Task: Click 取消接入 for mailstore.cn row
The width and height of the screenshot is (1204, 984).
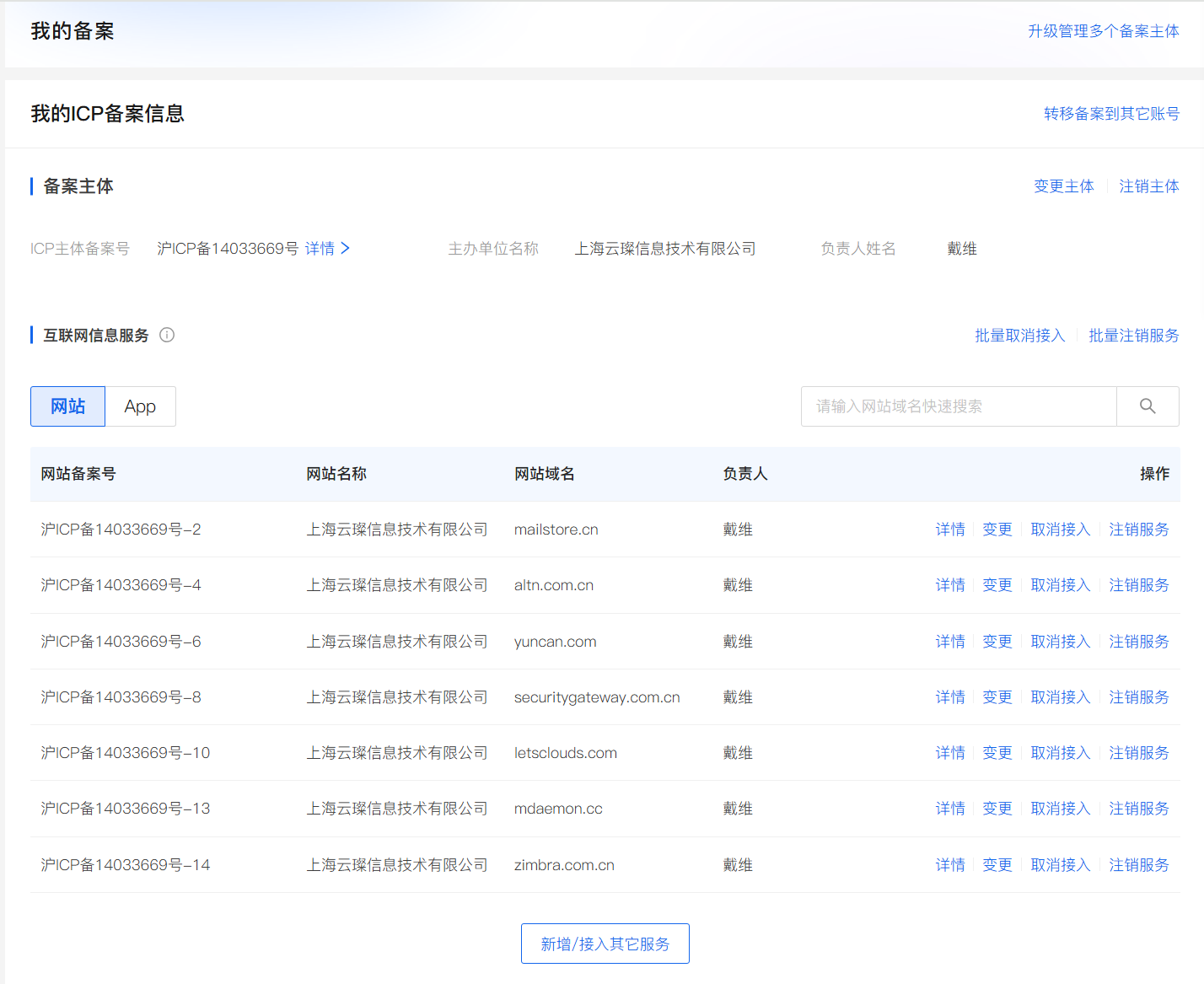Action: [x=1061, y=530]
